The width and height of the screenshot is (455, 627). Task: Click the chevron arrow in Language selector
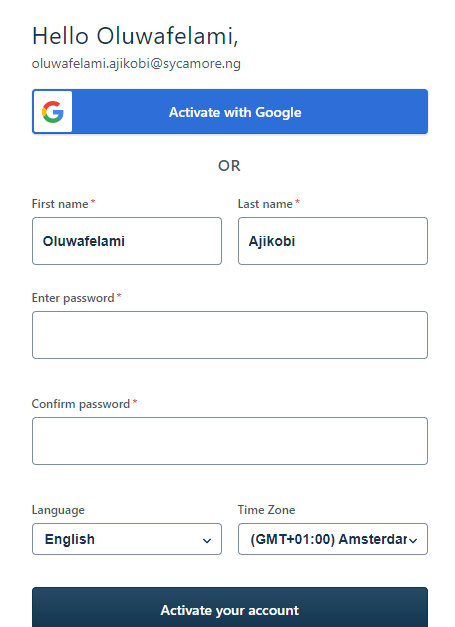pyautogui.click(x=207, y=541)
